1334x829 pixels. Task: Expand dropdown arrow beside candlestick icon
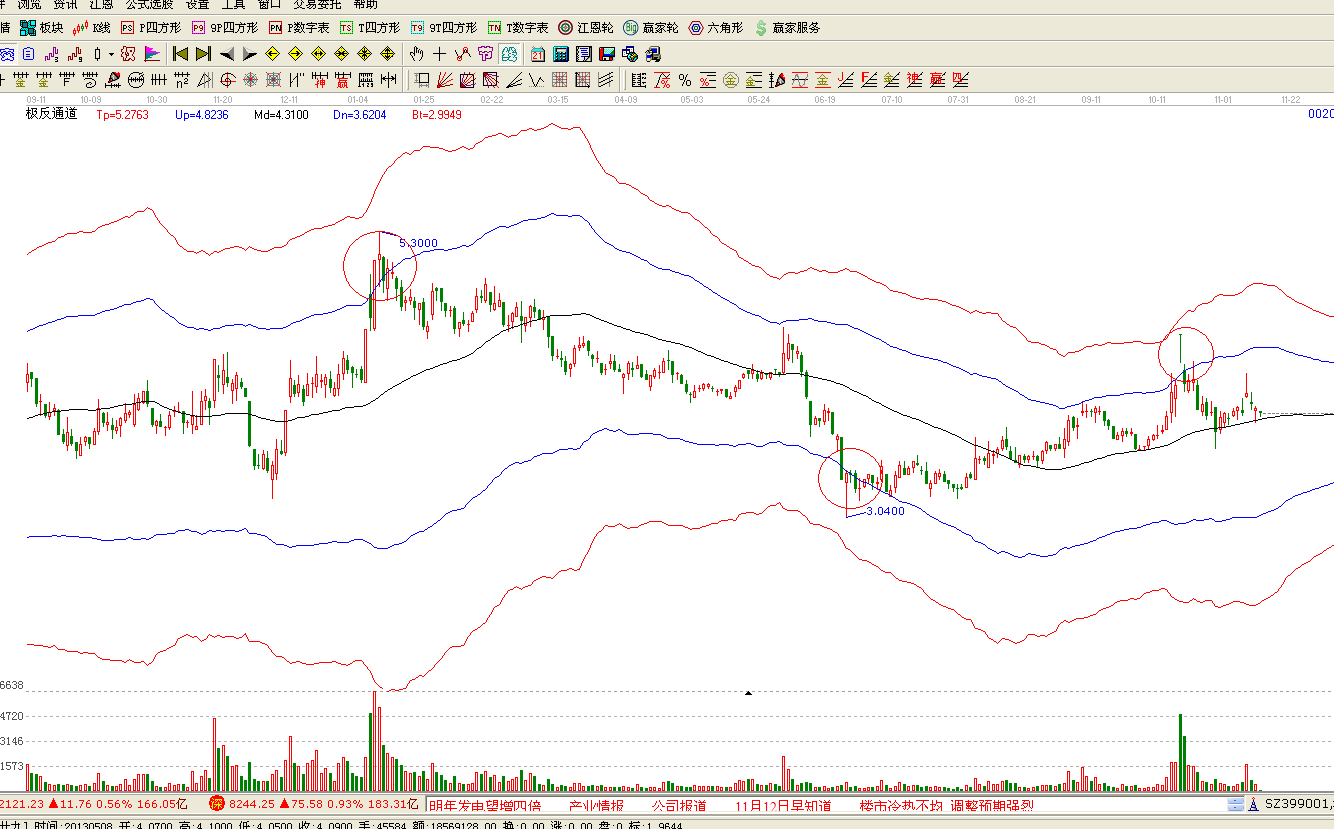(110, 54)
